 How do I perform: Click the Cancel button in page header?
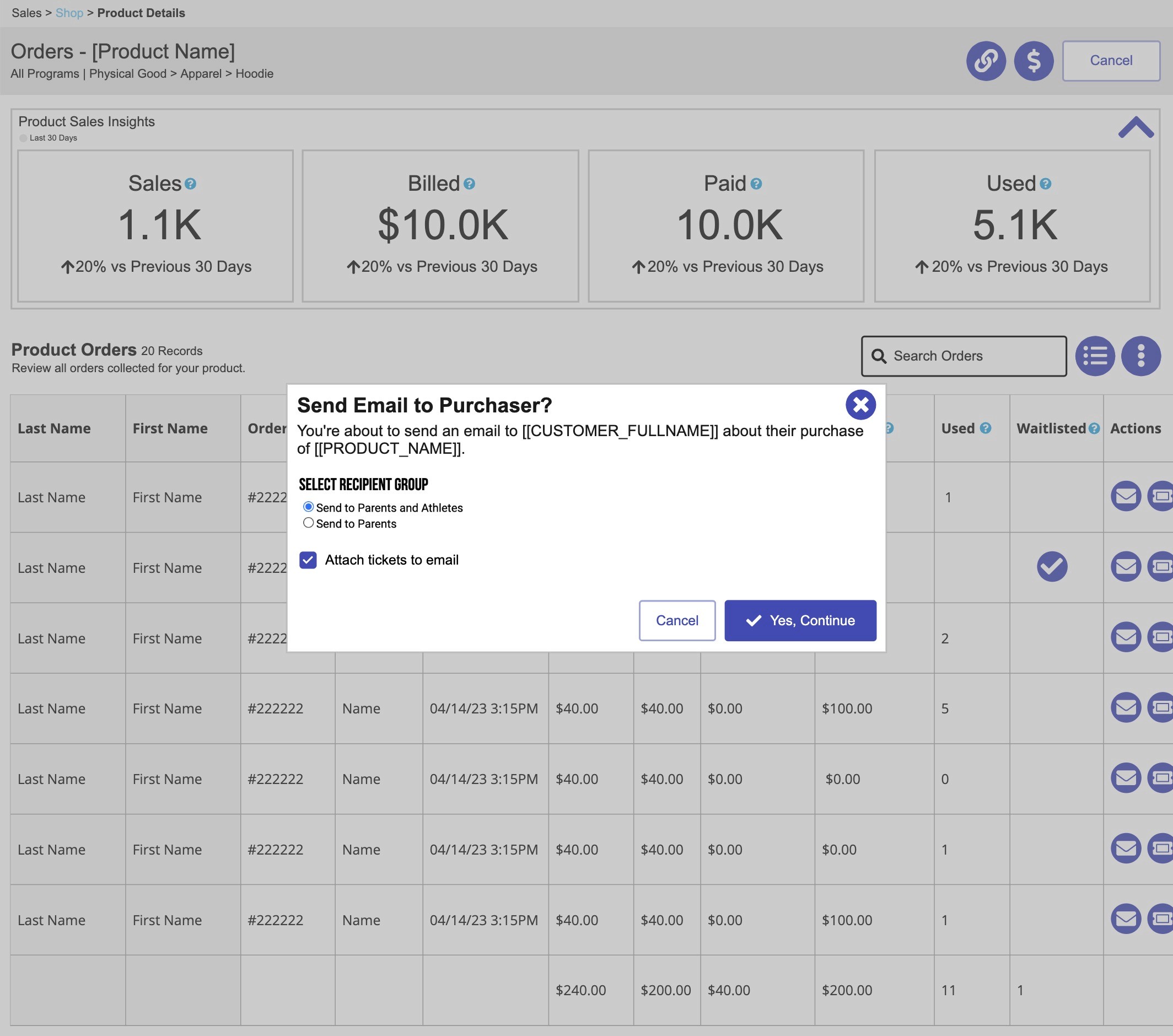click(x=1111, y=60)
